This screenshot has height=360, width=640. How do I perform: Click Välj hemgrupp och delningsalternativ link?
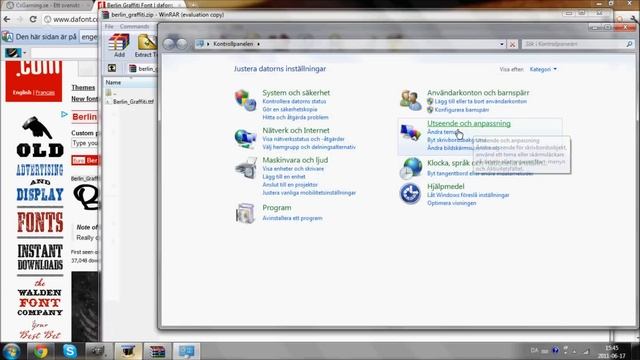[x=309, y=147]
